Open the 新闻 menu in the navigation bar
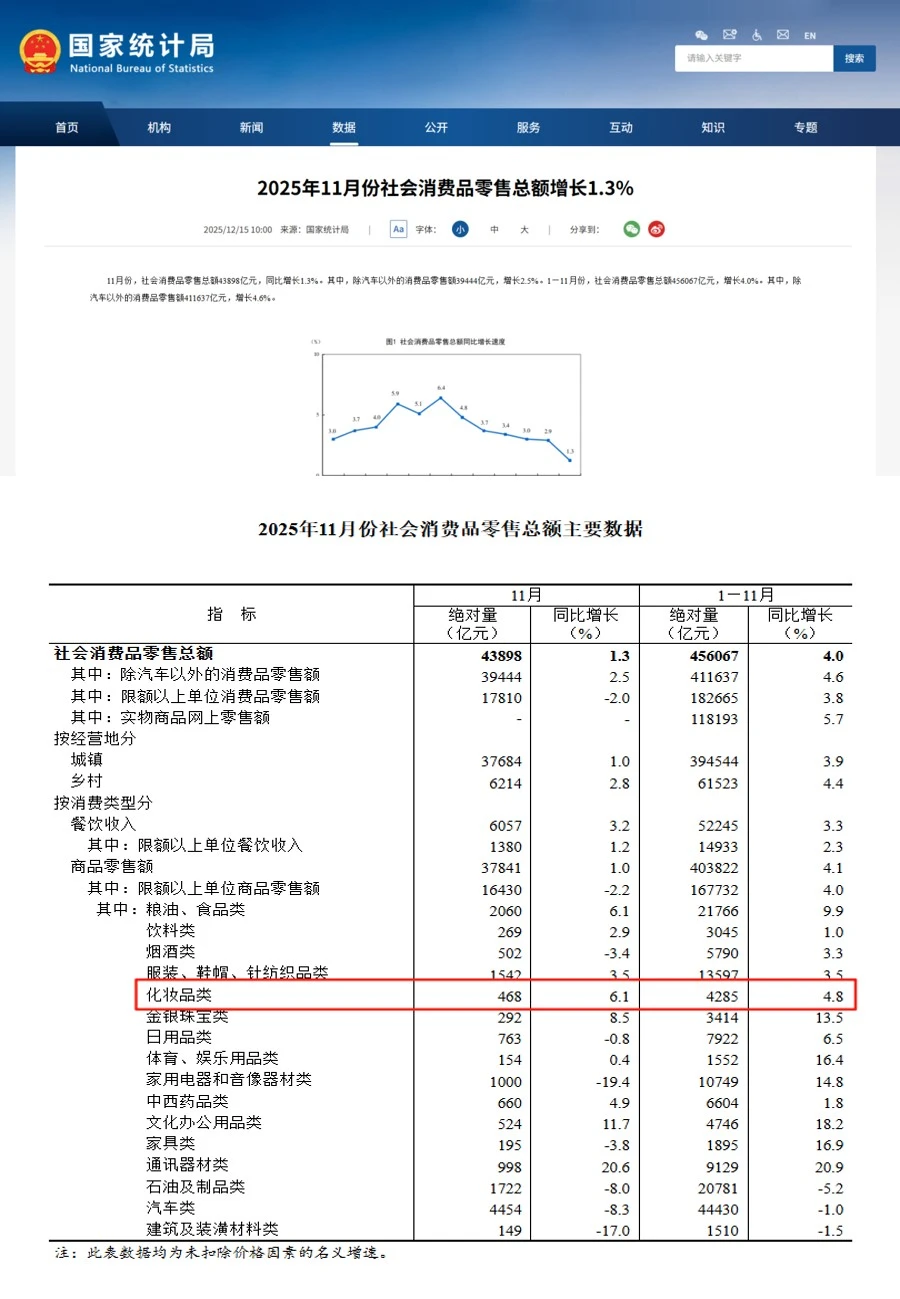Viewport: 900px width, 1299px height. pyautogui.click(x=250, y=127)
